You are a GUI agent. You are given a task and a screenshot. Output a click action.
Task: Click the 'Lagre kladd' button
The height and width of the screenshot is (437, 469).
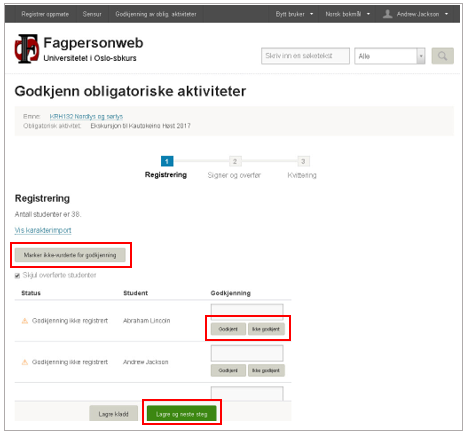click(x=113, y=414)
